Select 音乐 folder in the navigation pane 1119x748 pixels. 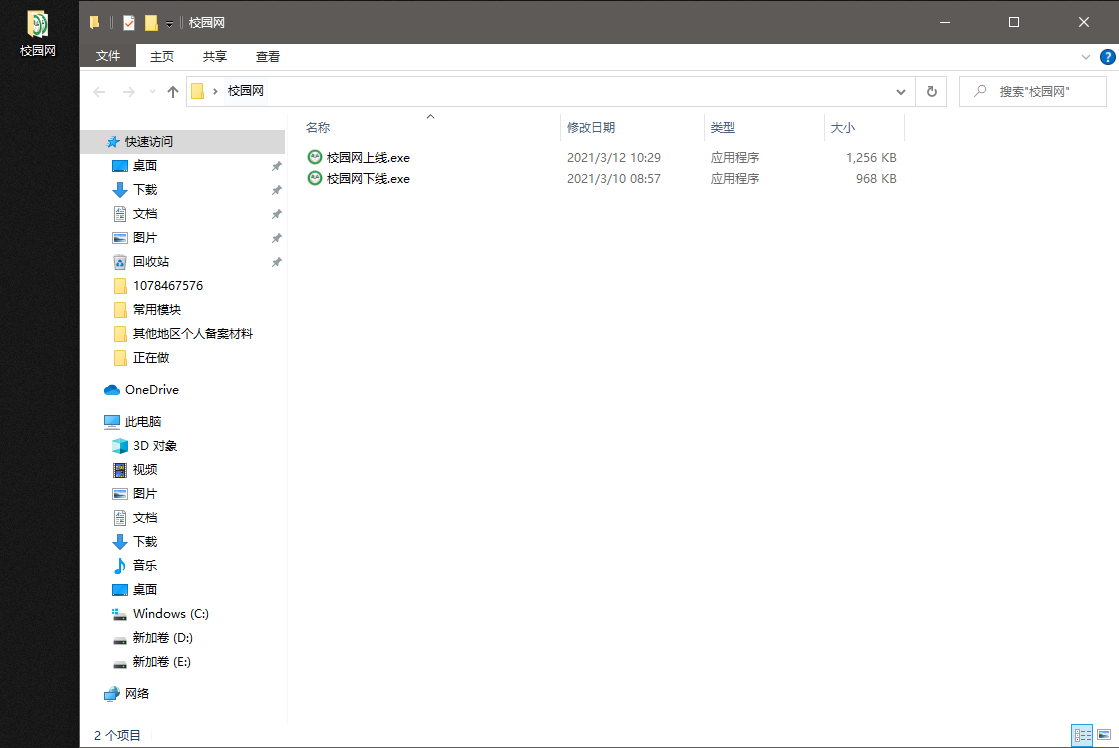(144, 566)
